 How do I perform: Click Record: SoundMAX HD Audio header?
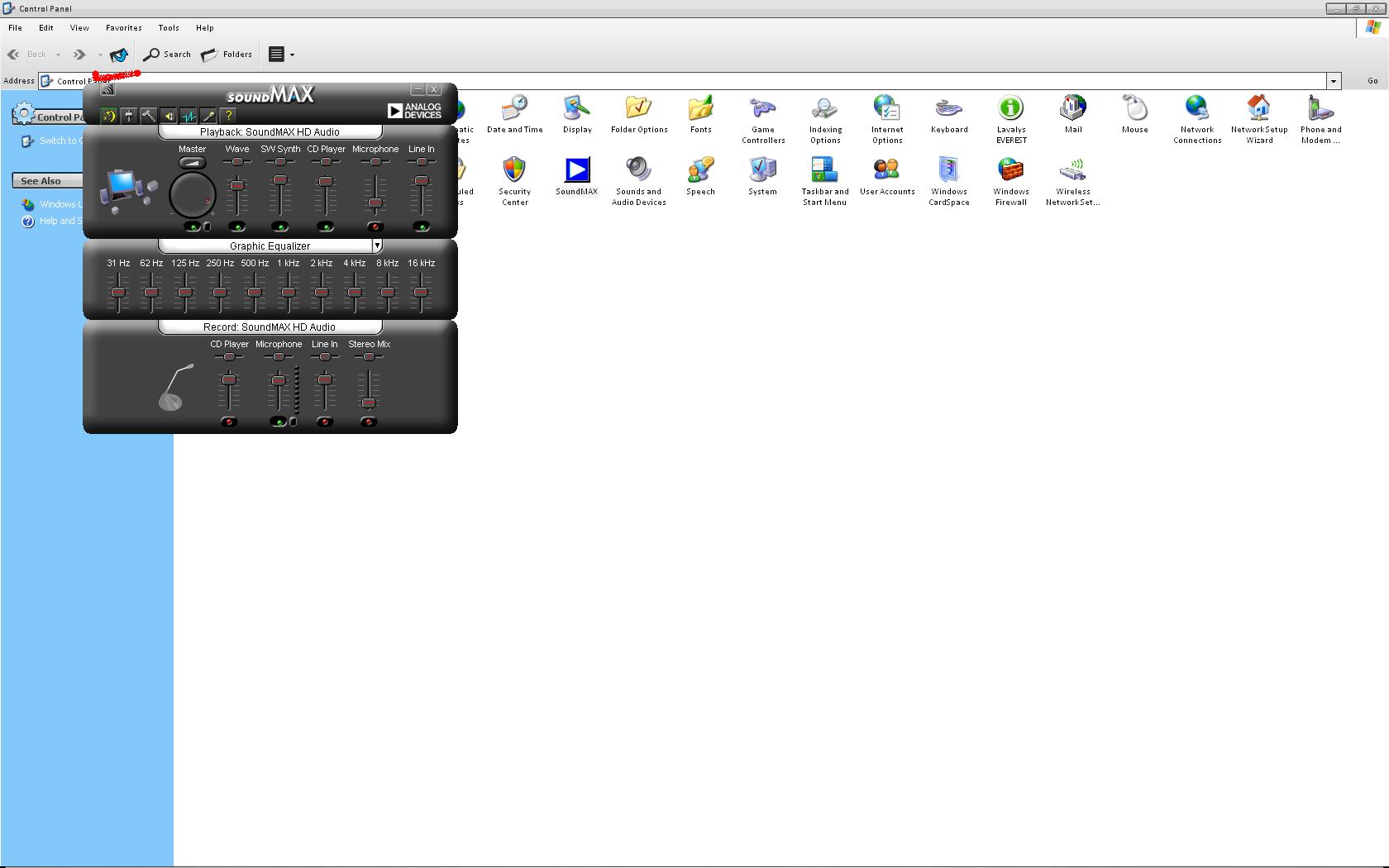(270, 327)
